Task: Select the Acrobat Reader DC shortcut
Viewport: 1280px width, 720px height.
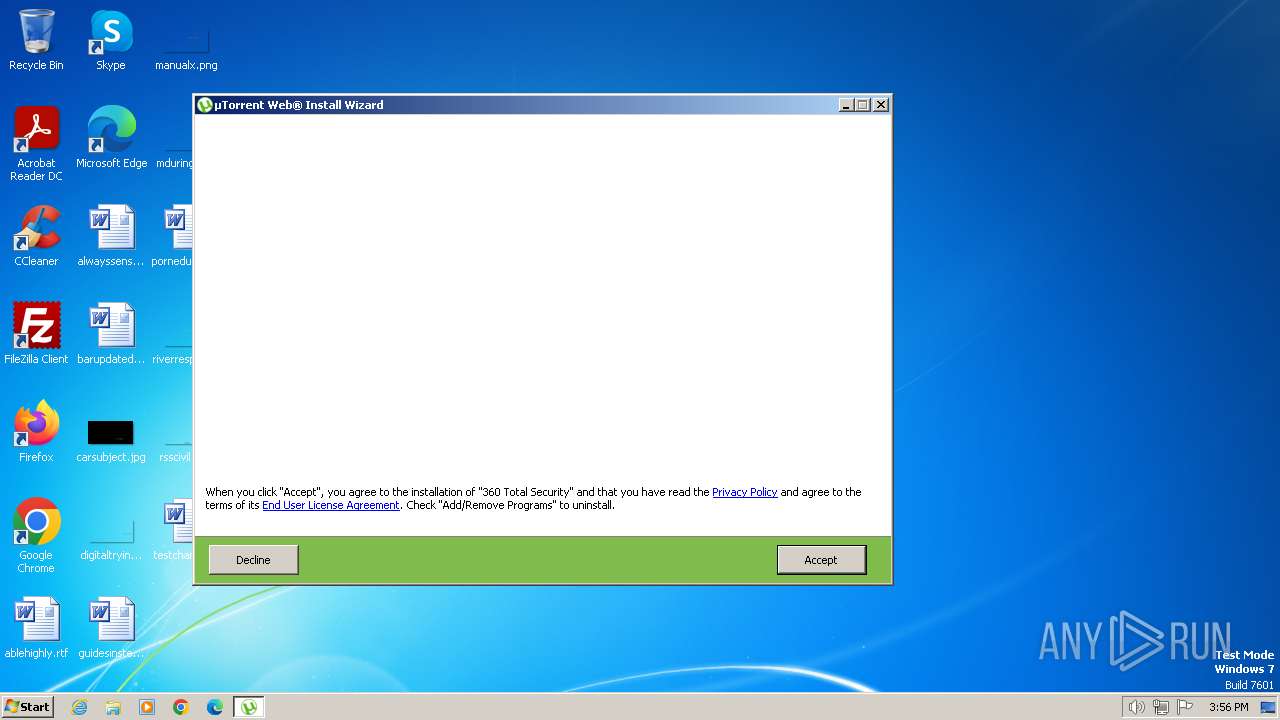Action: pyautogui.click(x=36, y=144)
